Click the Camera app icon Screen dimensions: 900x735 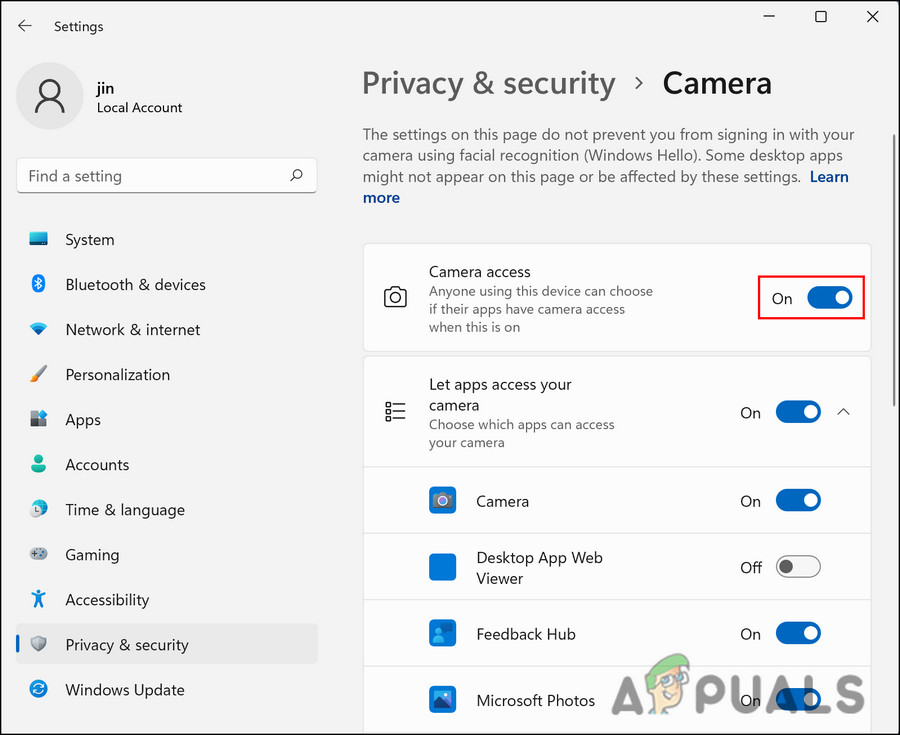(442, 501)
